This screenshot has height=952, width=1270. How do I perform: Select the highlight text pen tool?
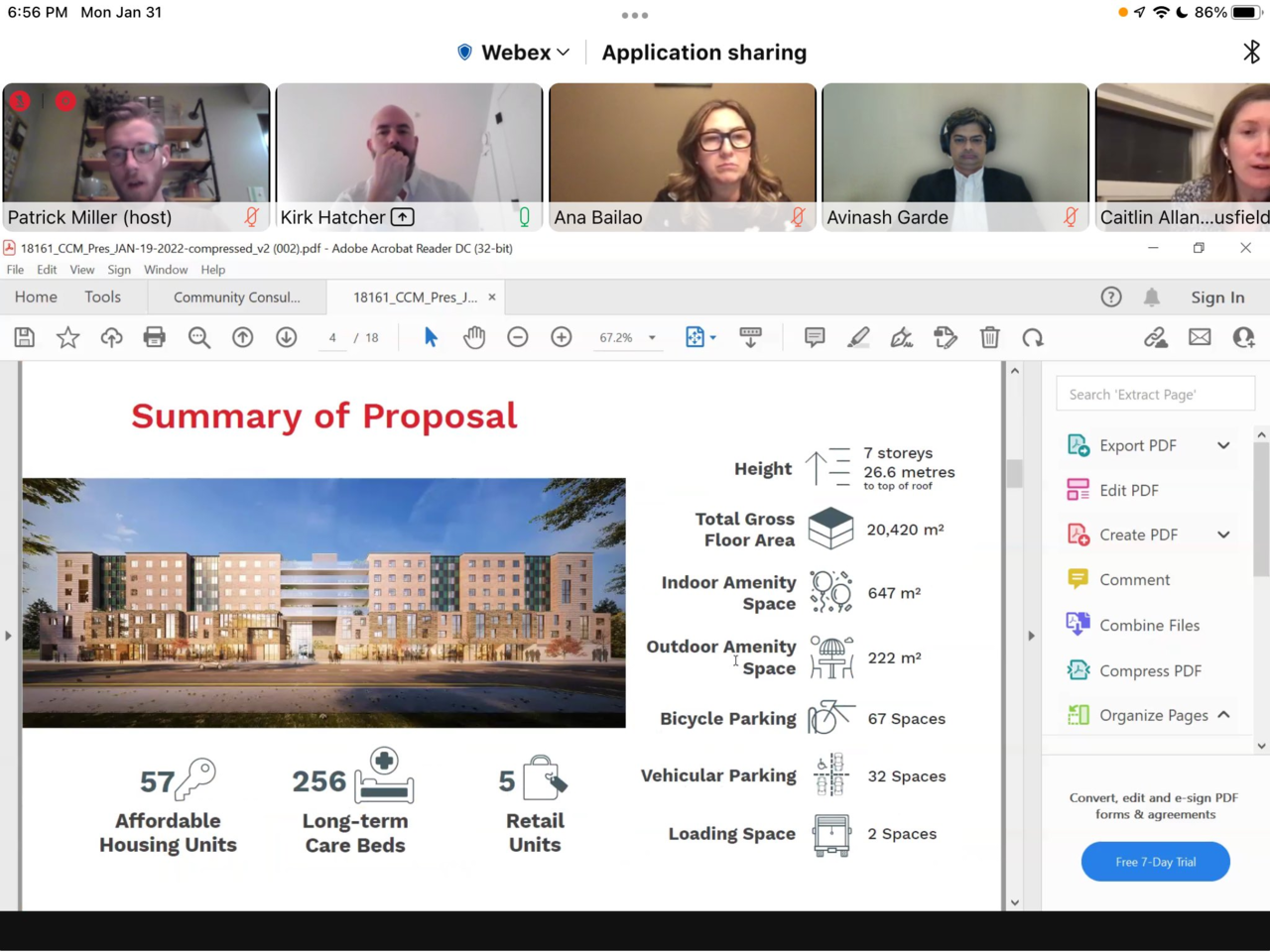858,337
